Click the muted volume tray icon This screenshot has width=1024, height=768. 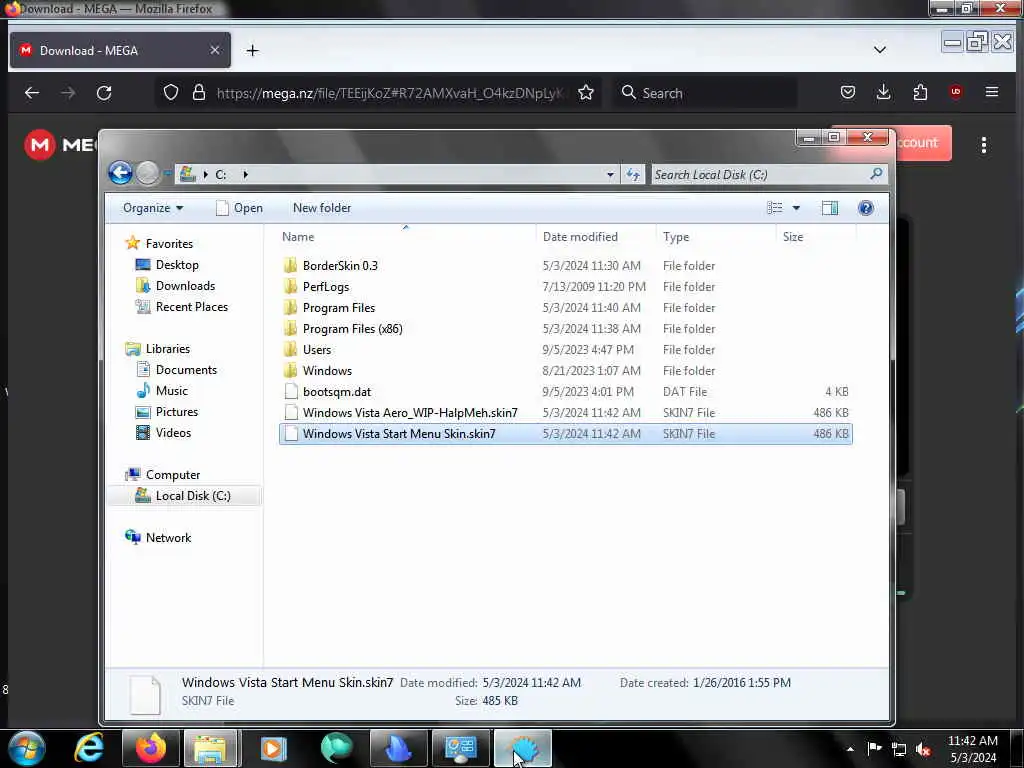(923, 749)
